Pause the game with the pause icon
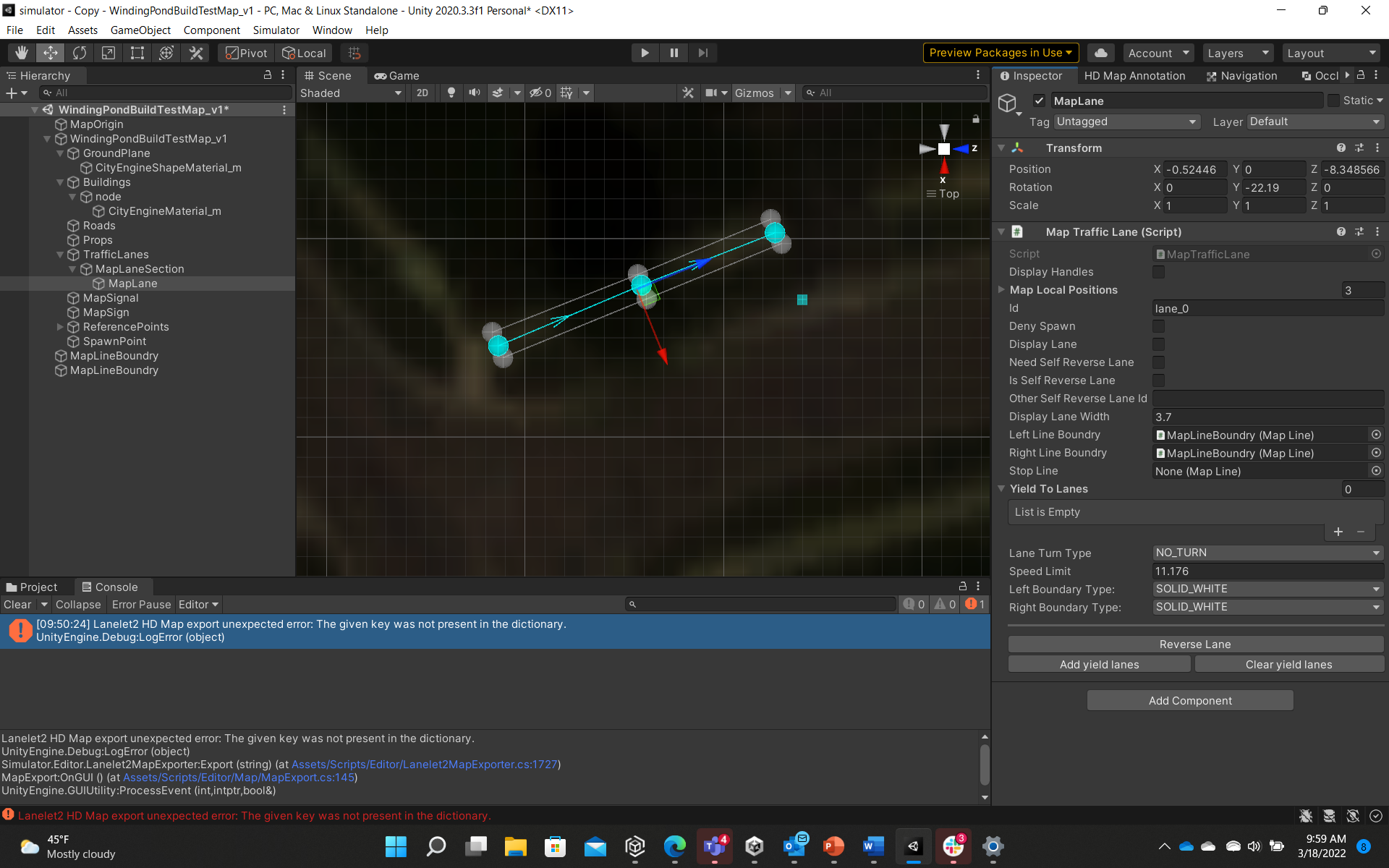The height and width of the screenshot is (868, 1389). coord(674,52)
